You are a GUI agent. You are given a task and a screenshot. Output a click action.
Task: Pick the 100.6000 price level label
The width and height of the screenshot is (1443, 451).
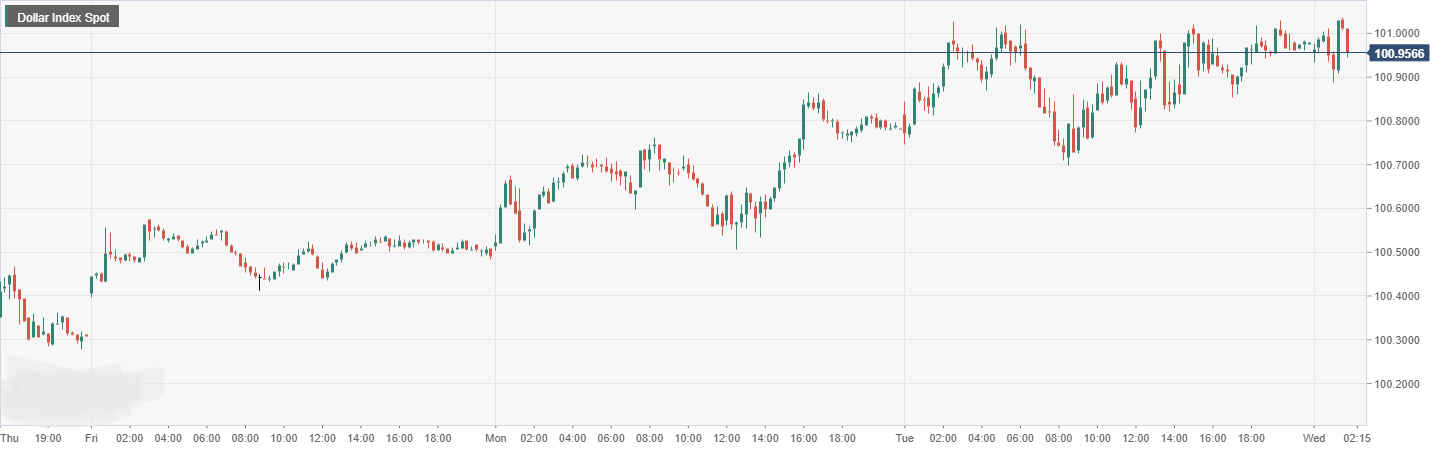(1398, 209)
